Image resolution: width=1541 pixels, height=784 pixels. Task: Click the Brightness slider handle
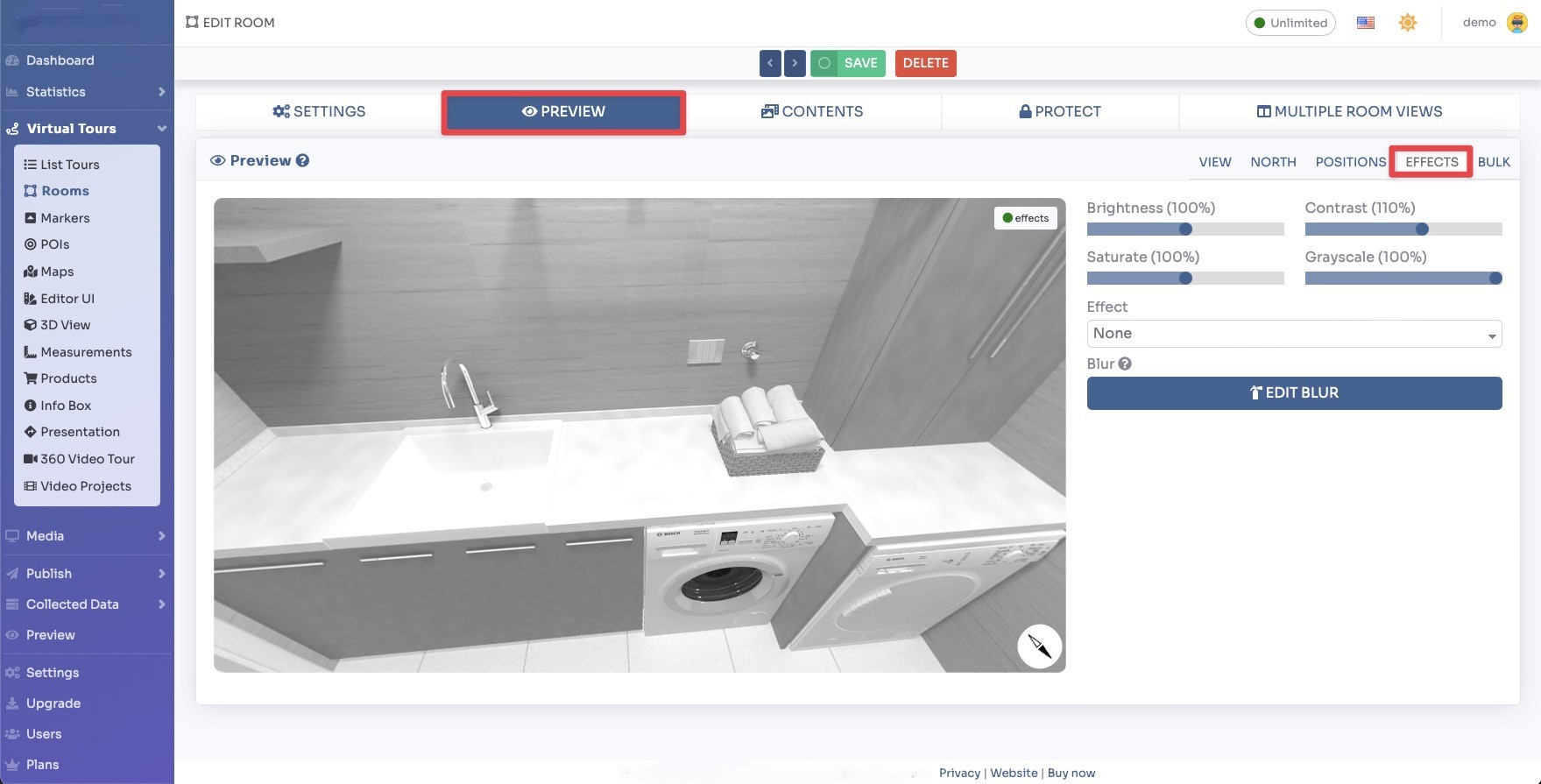click(1185, 229)
